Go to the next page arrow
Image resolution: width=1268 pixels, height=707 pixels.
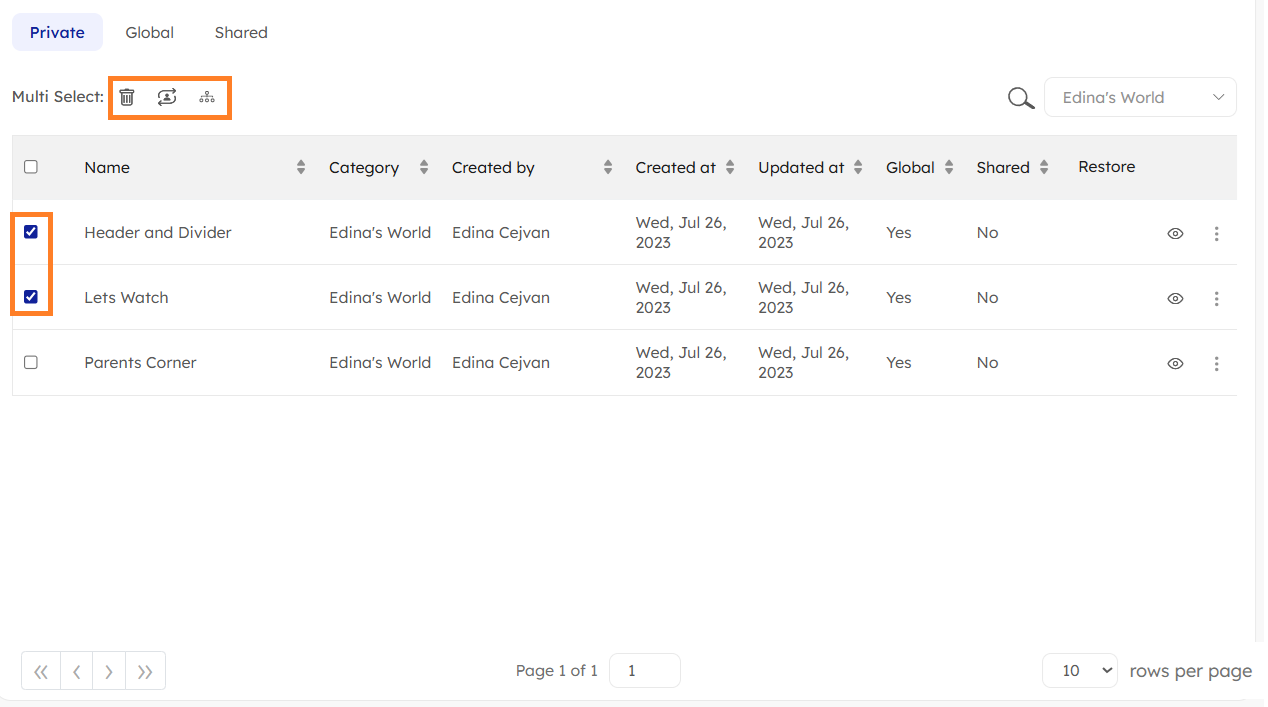tap(109, 672)
